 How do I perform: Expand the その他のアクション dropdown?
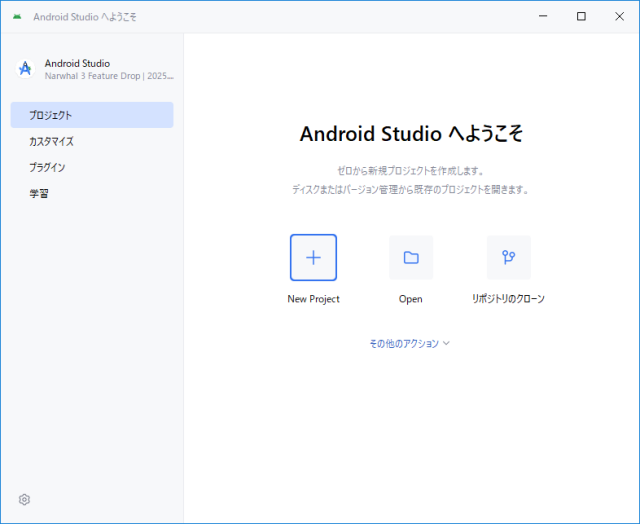[x=409, y=344]
